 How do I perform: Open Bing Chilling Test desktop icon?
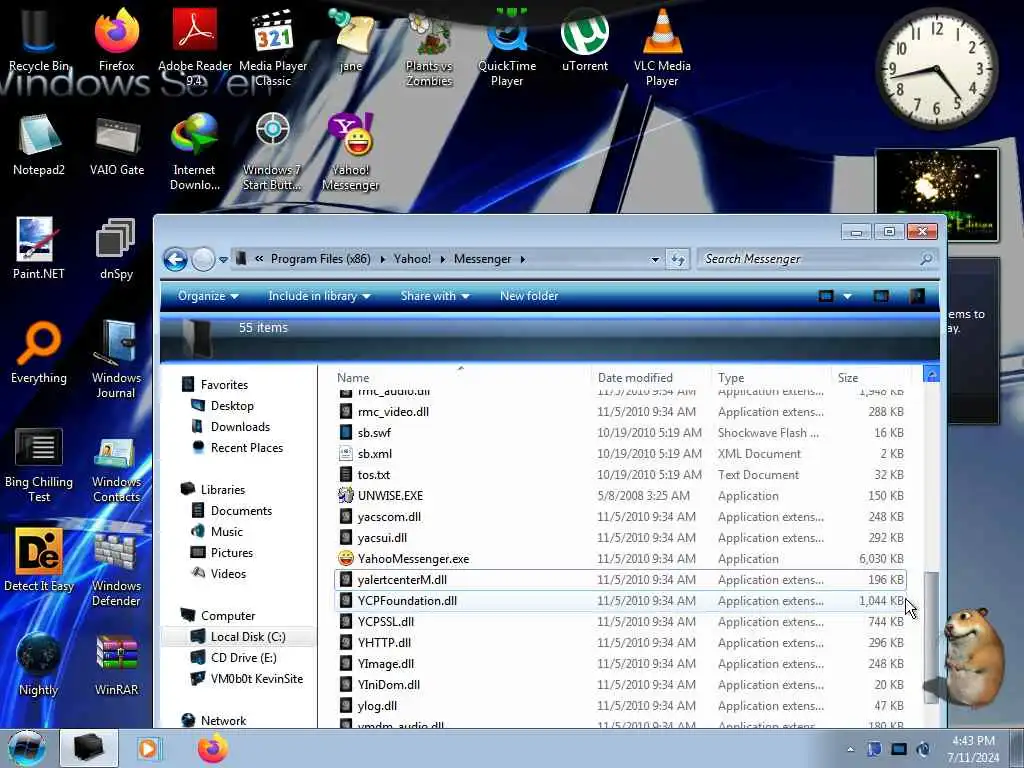click(x=39, y=464)
